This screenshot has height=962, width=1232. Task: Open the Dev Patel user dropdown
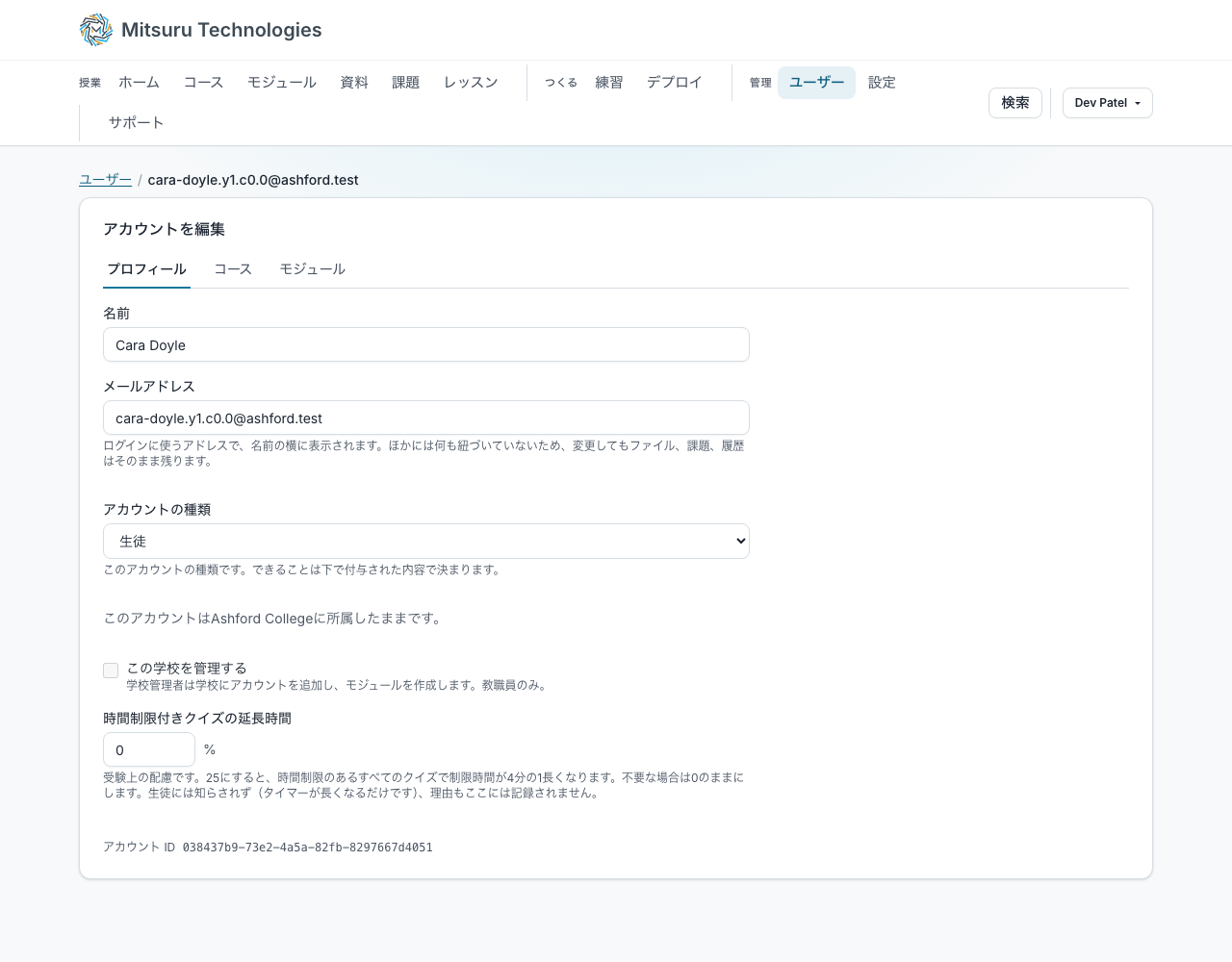point(1108,103)
